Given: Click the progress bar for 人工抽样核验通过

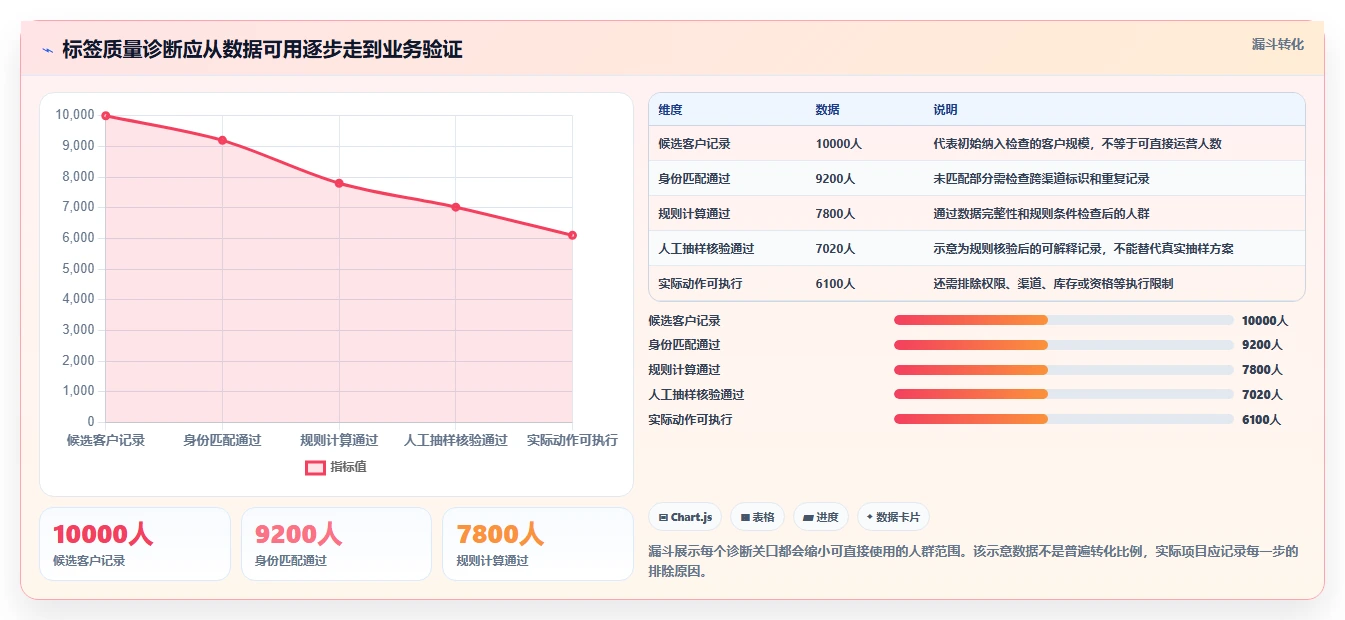Looking at the screenshot, I should [1064, 394].
